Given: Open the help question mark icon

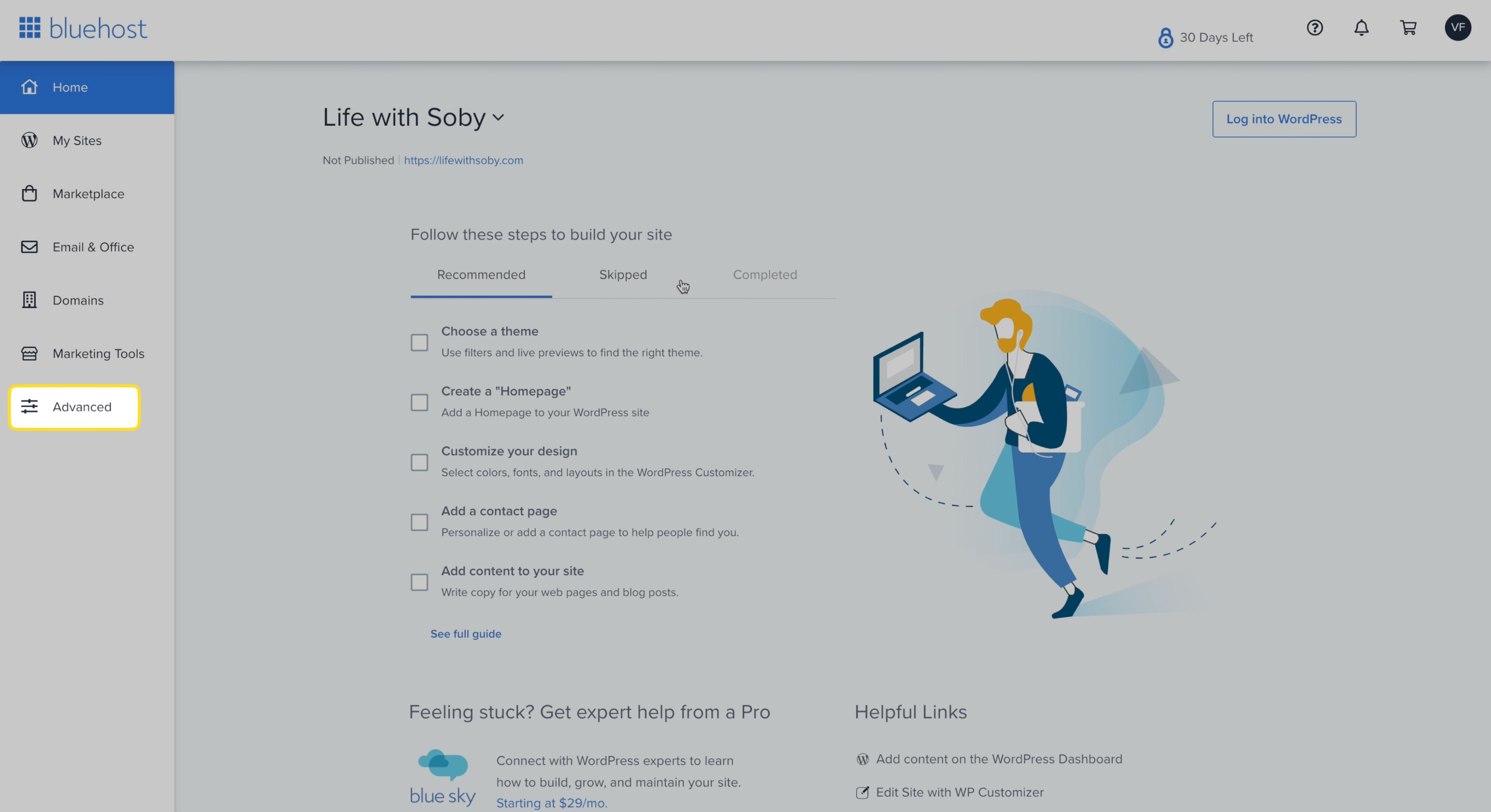Looking at the screenshot, I should pyautogui.click(x=1315, y=27).
